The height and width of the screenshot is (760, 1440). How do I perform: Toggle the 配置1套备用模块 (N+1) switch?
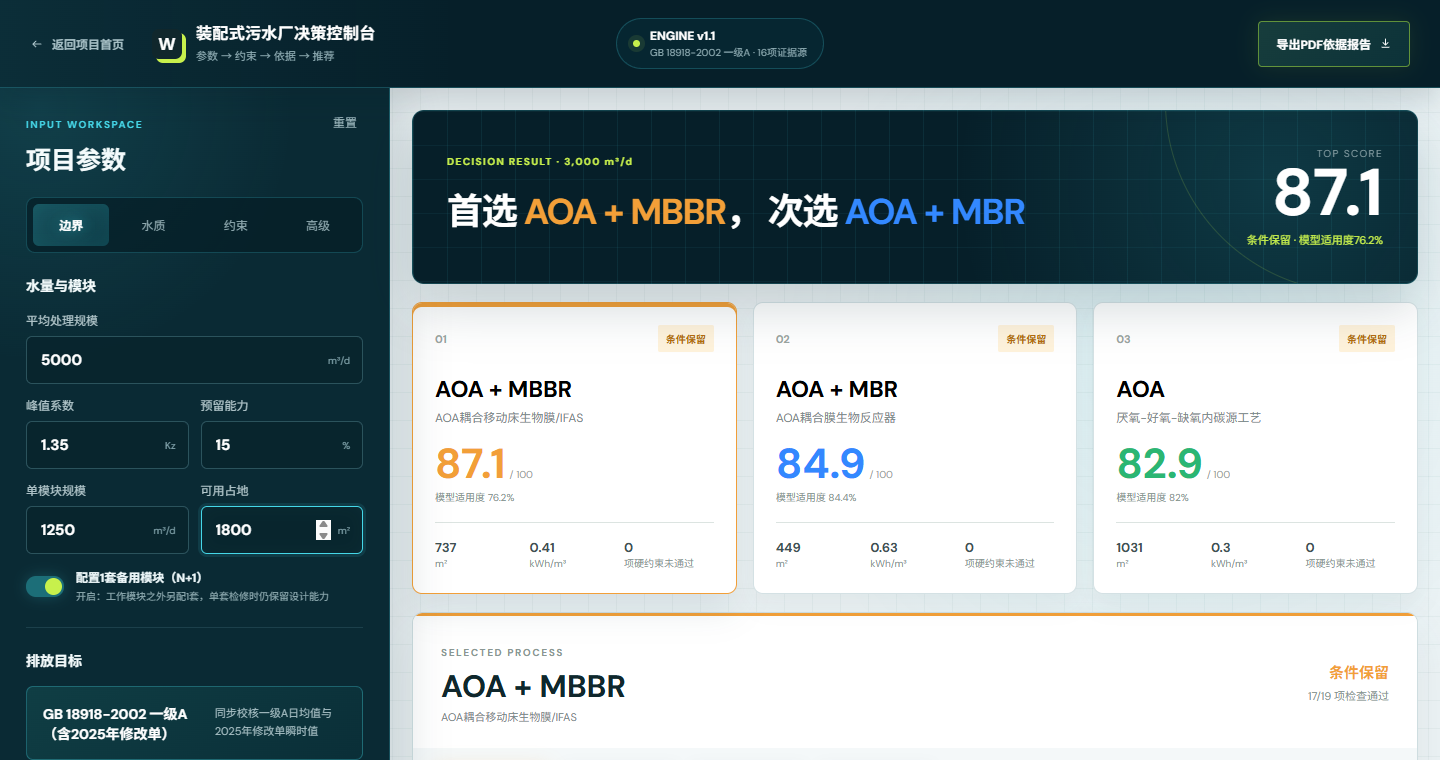click(45, 586)
